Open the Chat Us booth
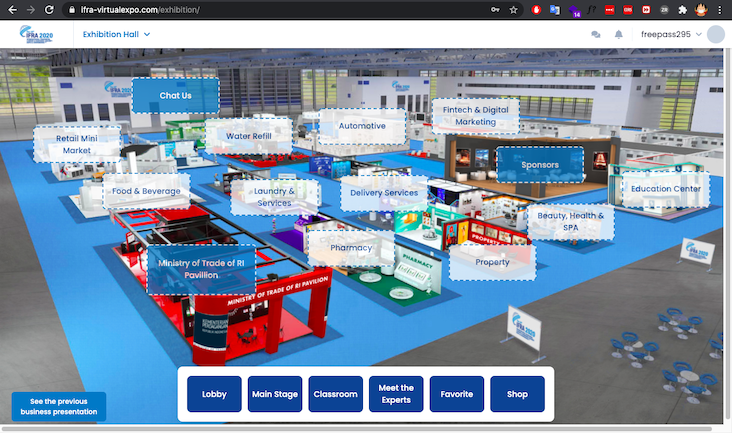 point(176,96)
